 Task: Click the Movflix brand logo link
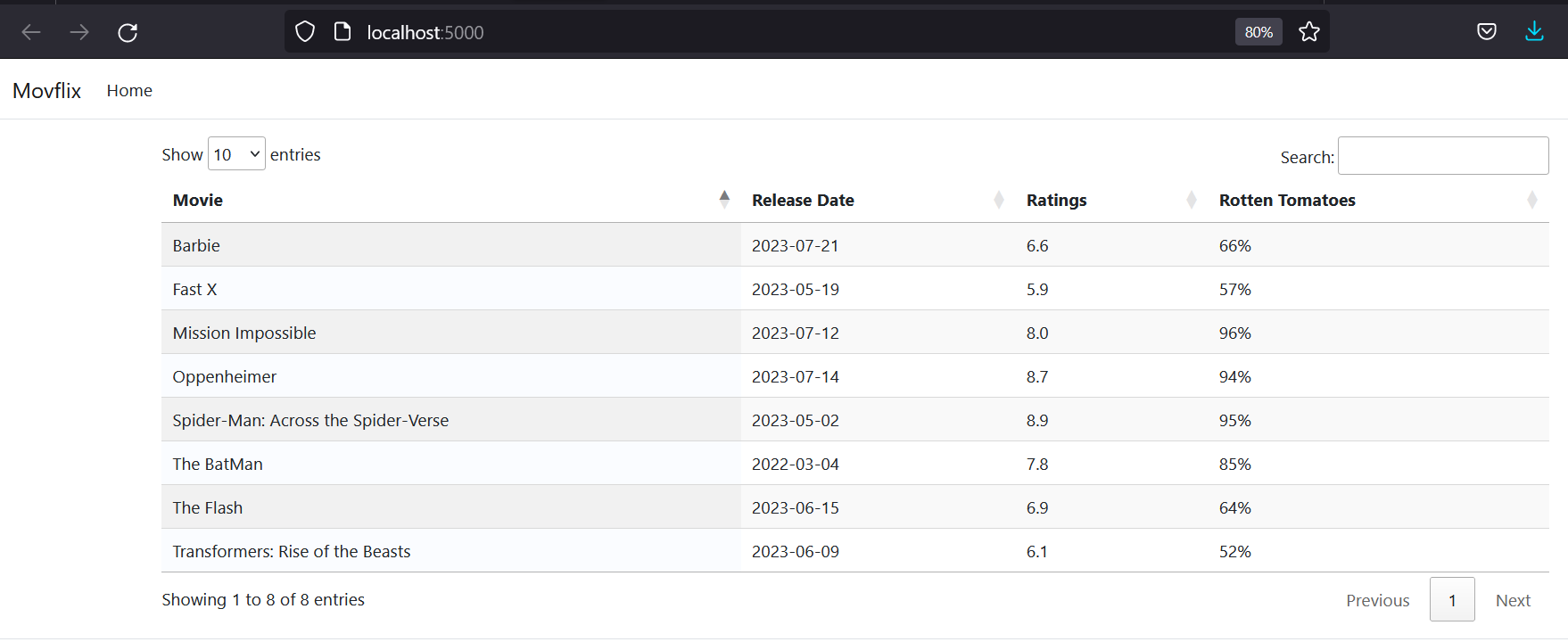[x=46, y=91]
